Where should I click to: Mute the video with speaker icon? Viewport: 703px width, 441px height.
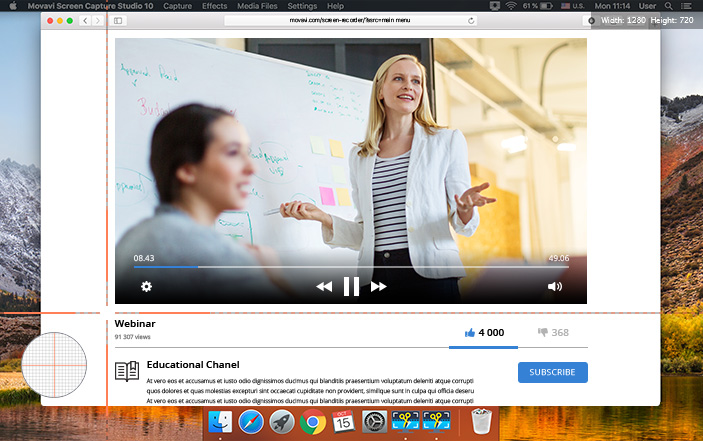[x=555, y=286]
